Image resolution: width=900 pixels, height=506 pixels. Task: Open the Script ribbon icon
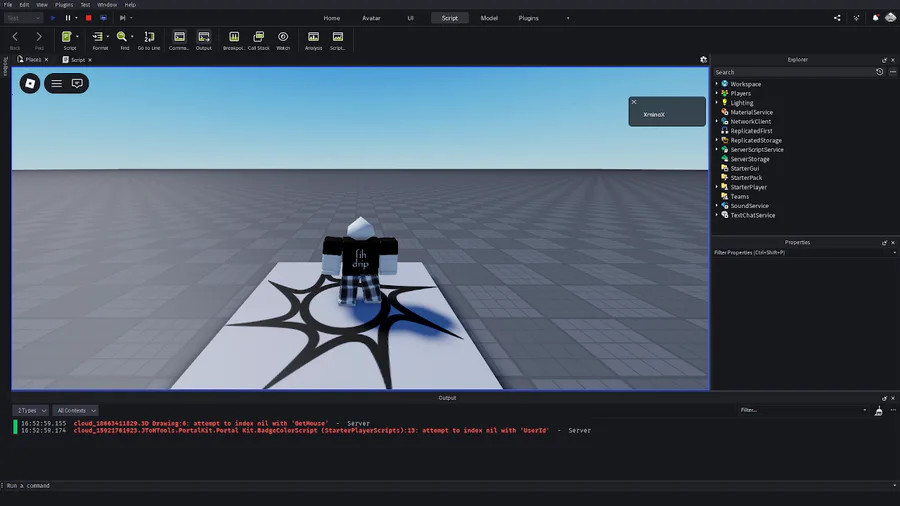(67, 37)
